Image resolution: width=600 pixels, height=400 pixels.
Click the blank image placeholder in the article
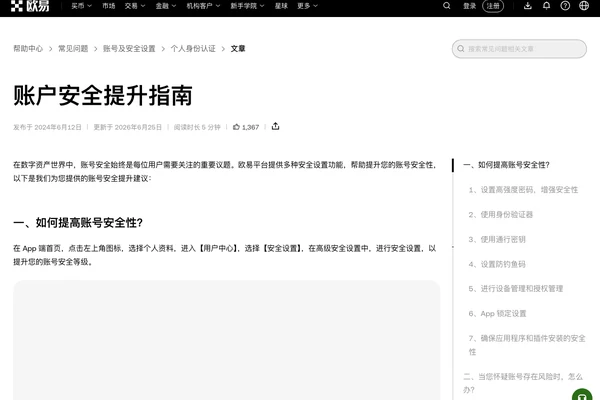point(227,340)
